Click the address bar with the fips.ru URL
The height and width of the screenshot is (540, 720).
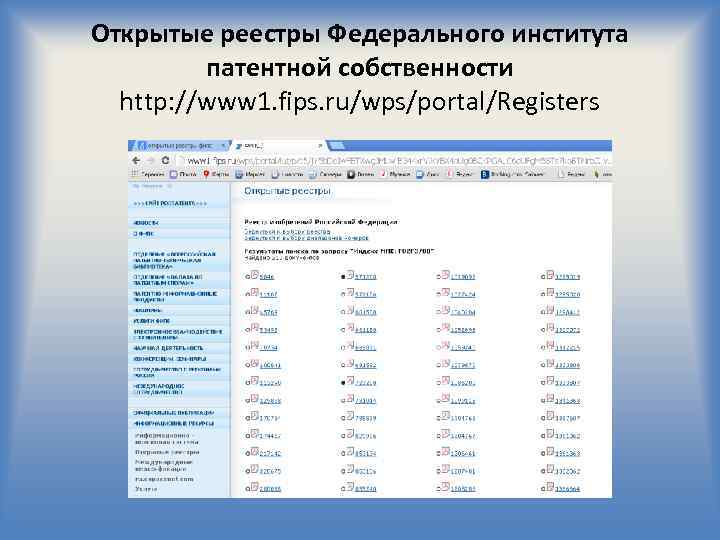395,161
